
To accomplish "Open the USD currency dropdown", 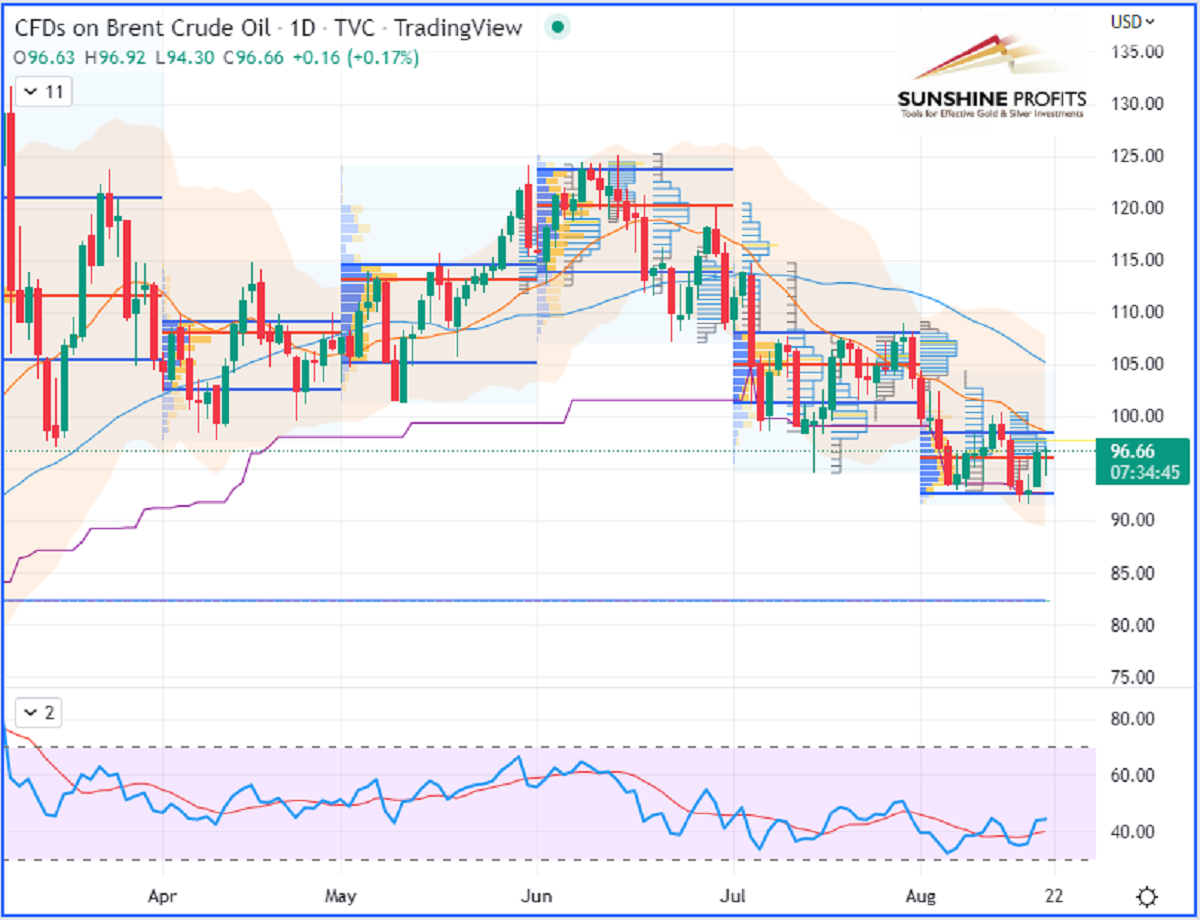I will (x=1133, y=21).
